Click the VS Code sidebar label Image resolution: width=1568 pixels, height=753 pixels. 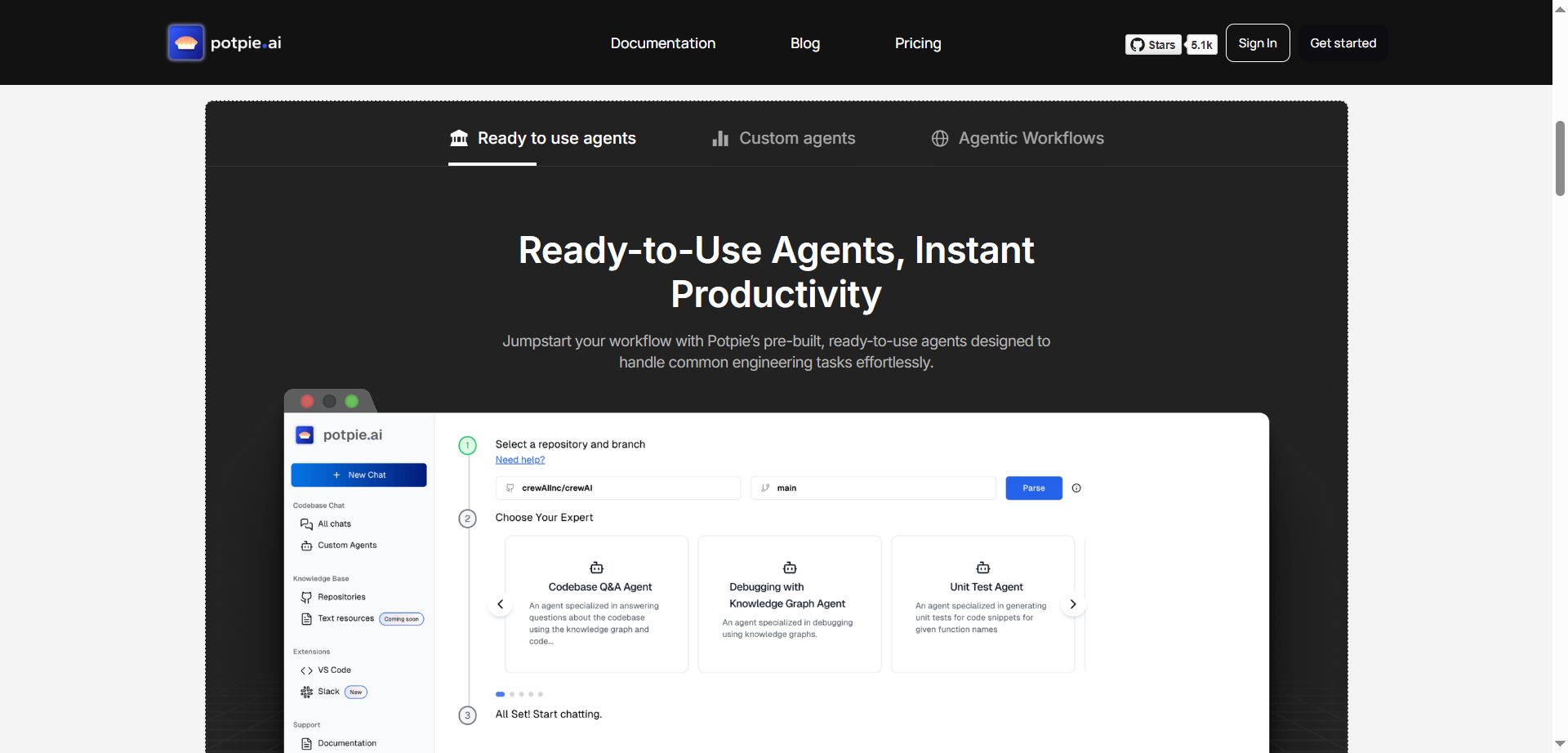click(x=334, y=671)
